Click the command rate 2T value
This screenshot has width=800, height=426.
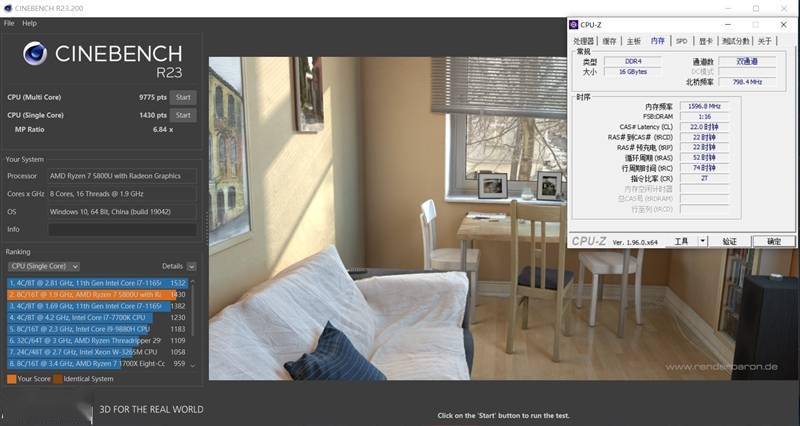coord(704,178)
